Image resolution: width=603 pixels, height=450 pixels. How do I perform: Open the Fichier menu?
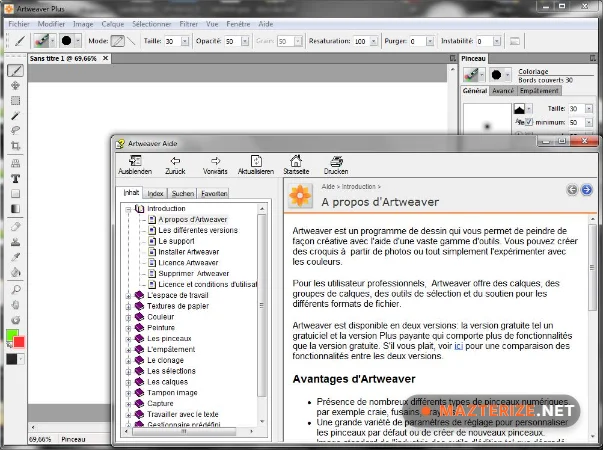coord(19,24)
